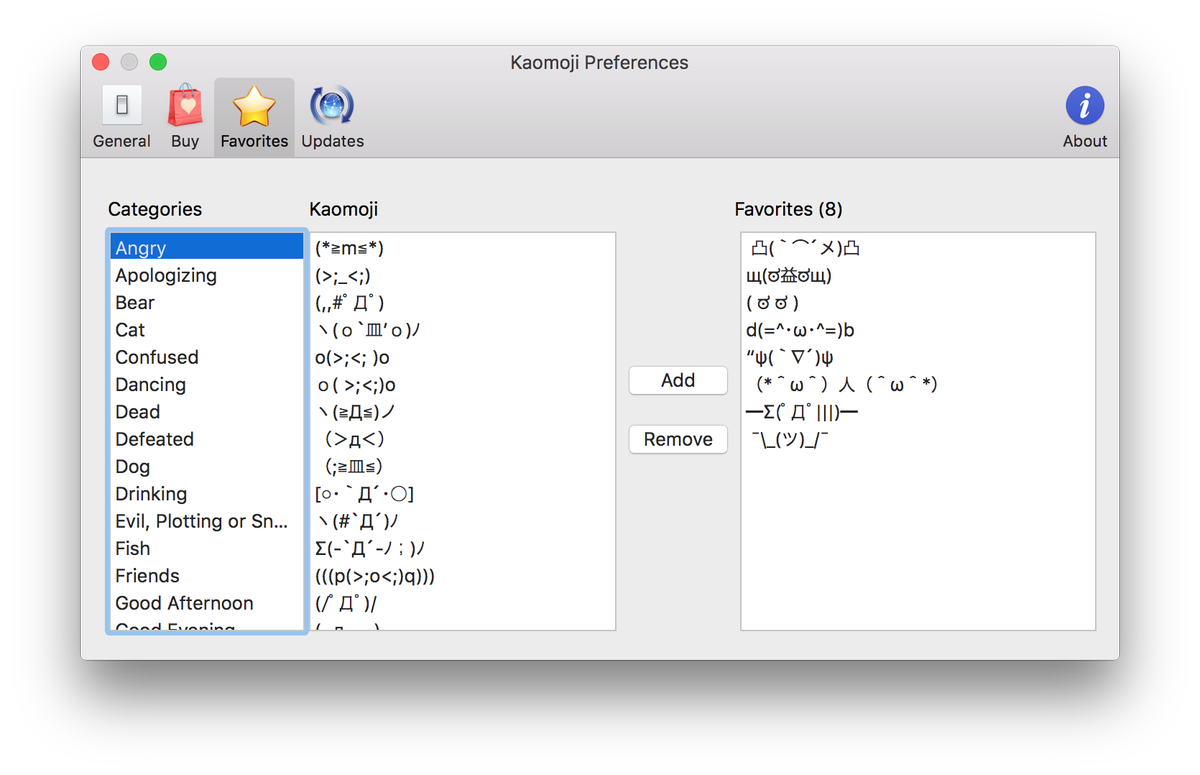
Task: Choose the Bear category
Action: (x=207, y=302)
